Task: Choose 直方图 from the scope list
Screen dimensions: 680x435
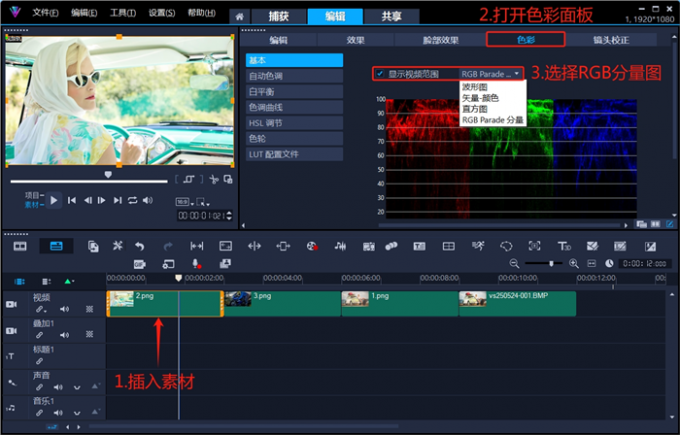Action: 474,109
